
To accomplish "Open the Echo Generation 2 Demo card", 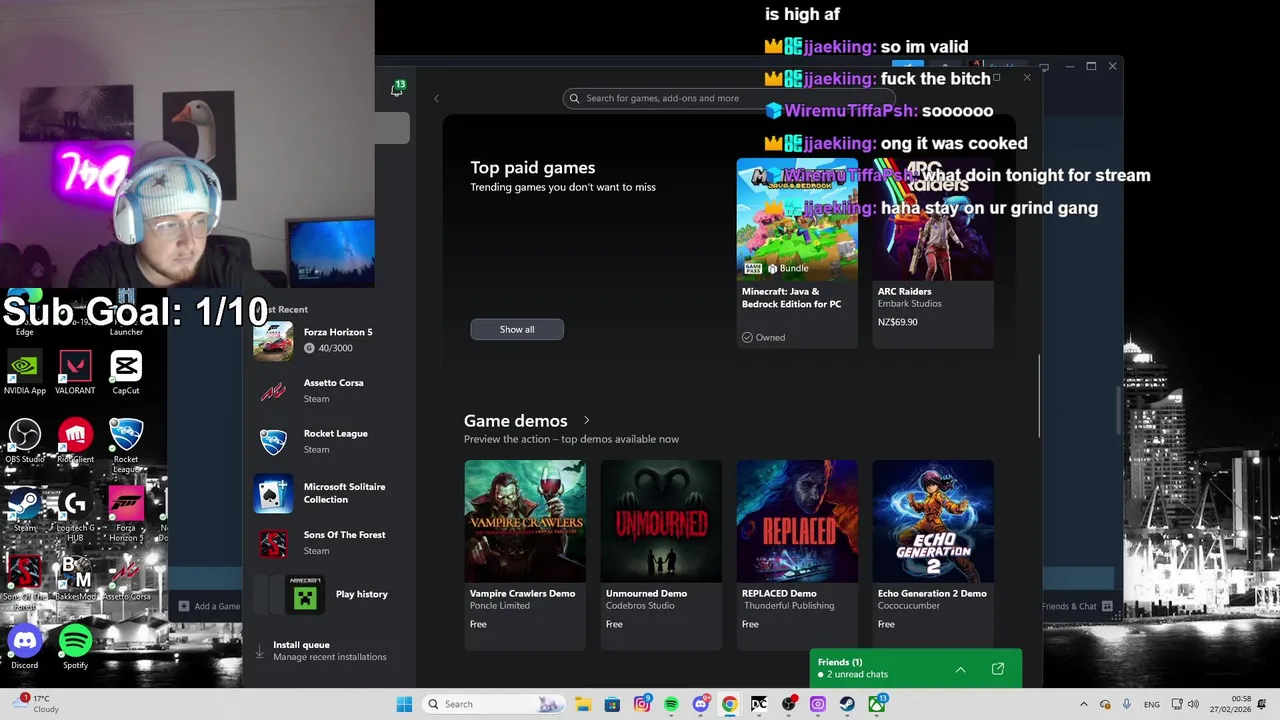I will click(933, 555).
